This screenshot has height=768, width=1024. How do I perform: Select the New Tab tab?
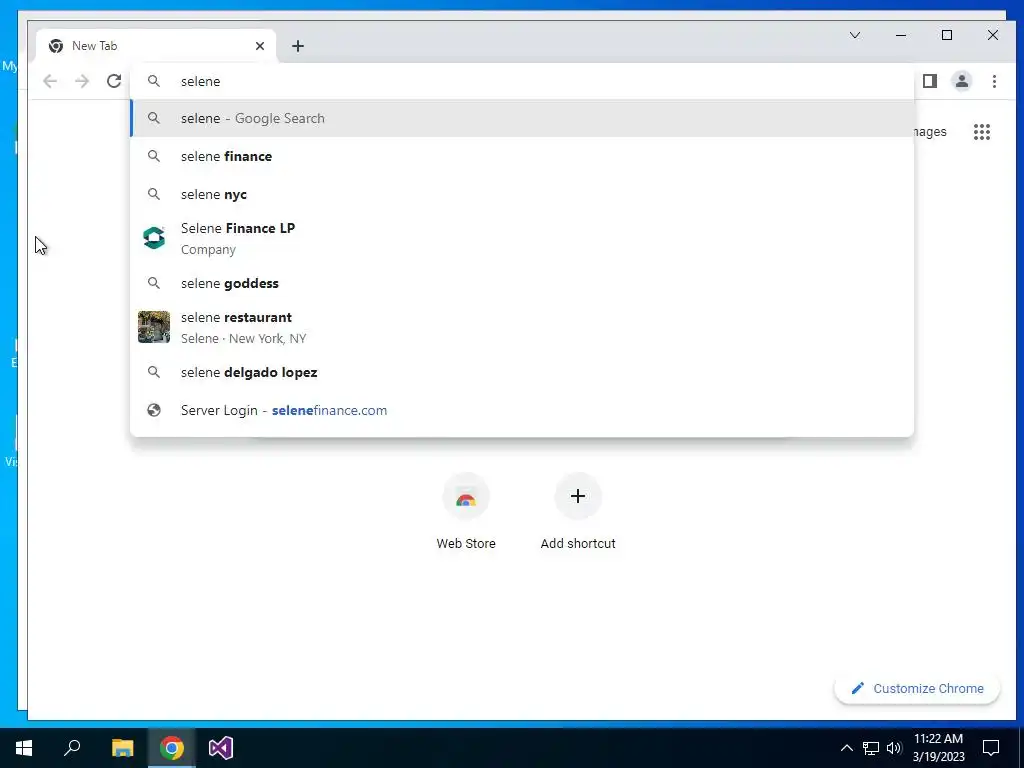[157, 46]
